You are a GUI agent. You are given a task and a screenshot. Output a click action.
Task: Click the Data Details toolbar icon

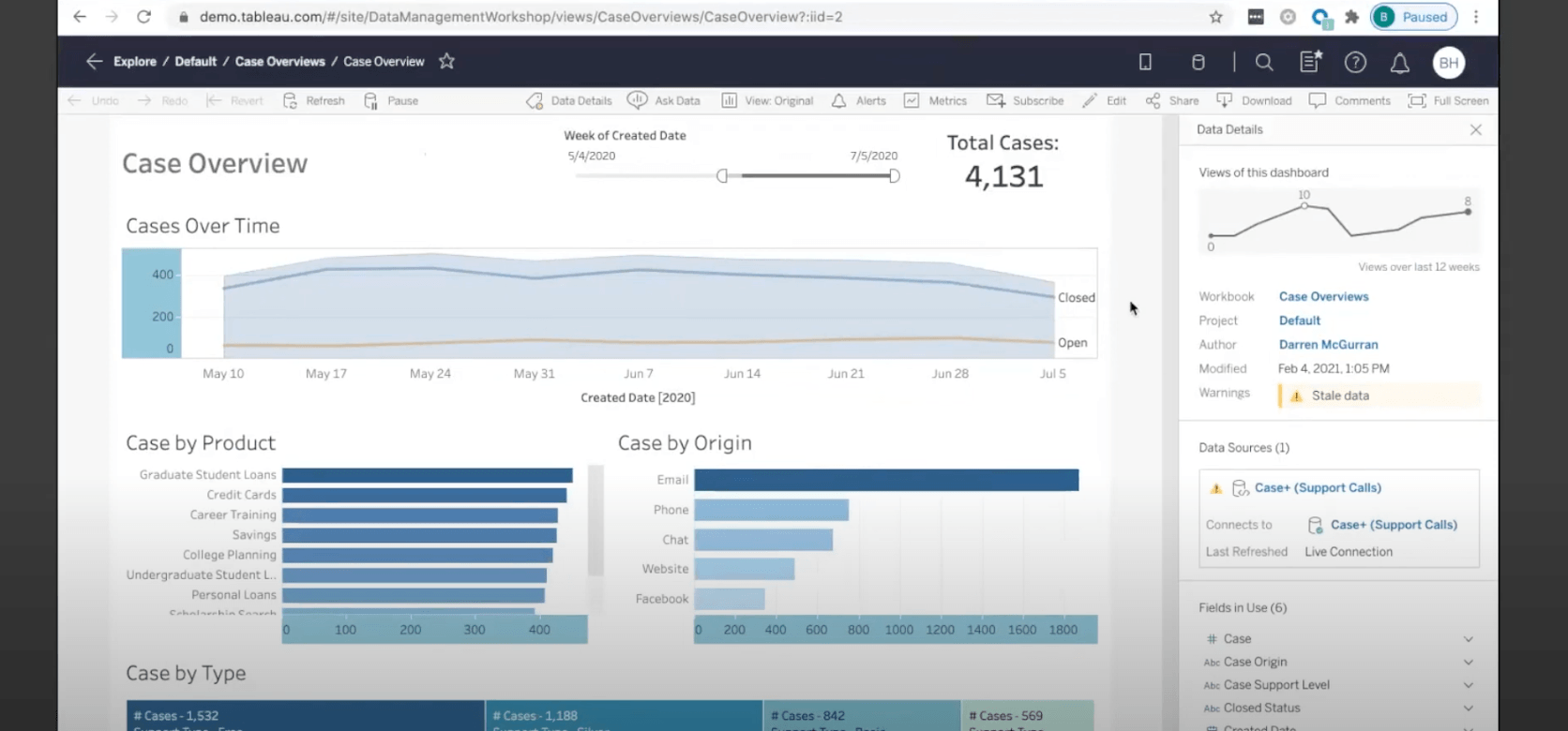pyautogui.click(x=535, y=101)
